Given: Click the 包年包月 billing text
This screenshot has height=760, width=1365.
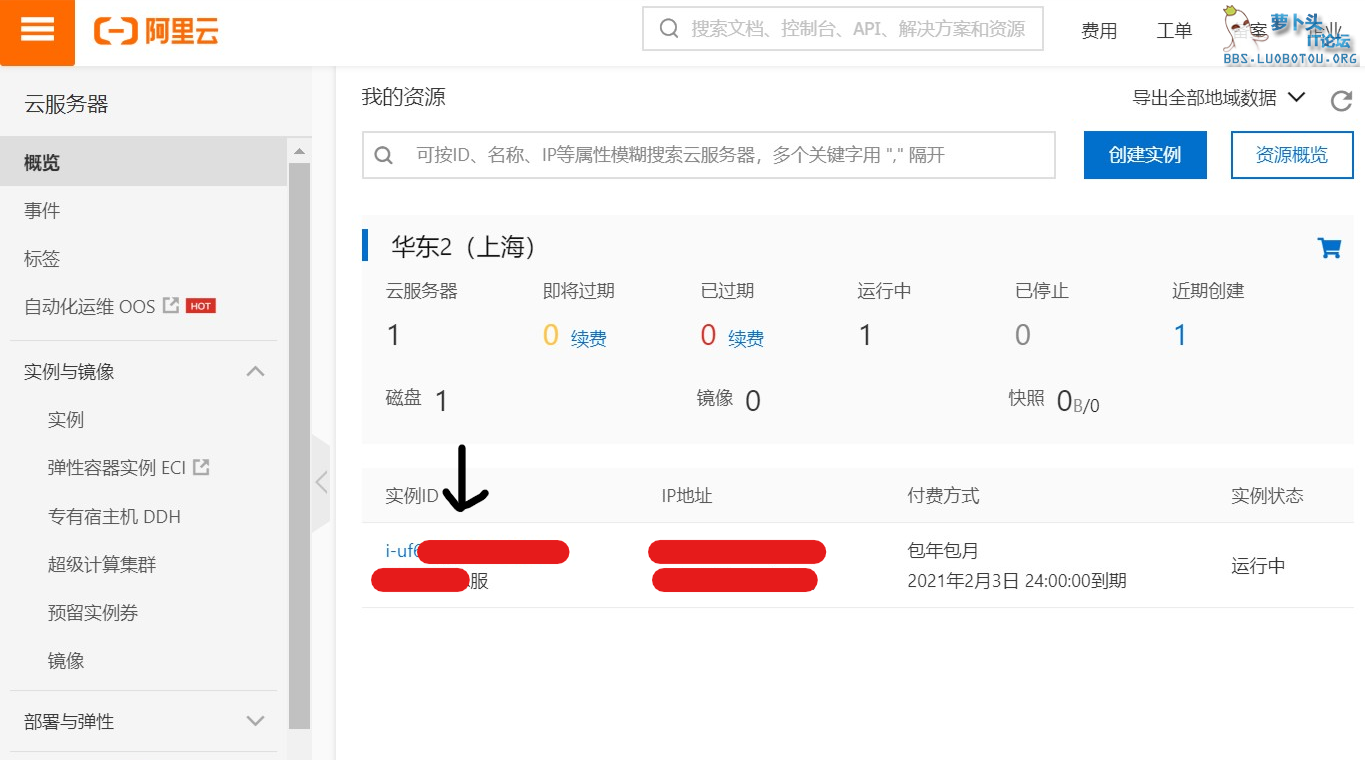Looking at the screenshot, I should pyautogui.click(x=943, y=550).
